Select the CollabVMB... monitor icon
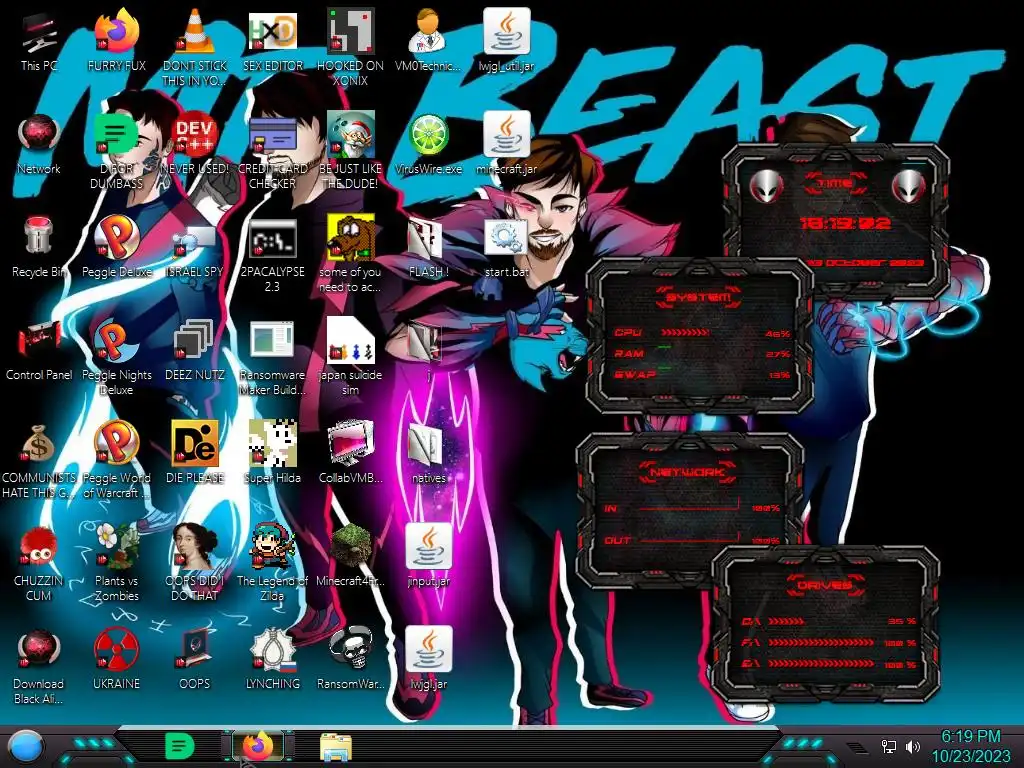Image resolution: width=1024 pixels, height=768 pixels. click(350, 444)
